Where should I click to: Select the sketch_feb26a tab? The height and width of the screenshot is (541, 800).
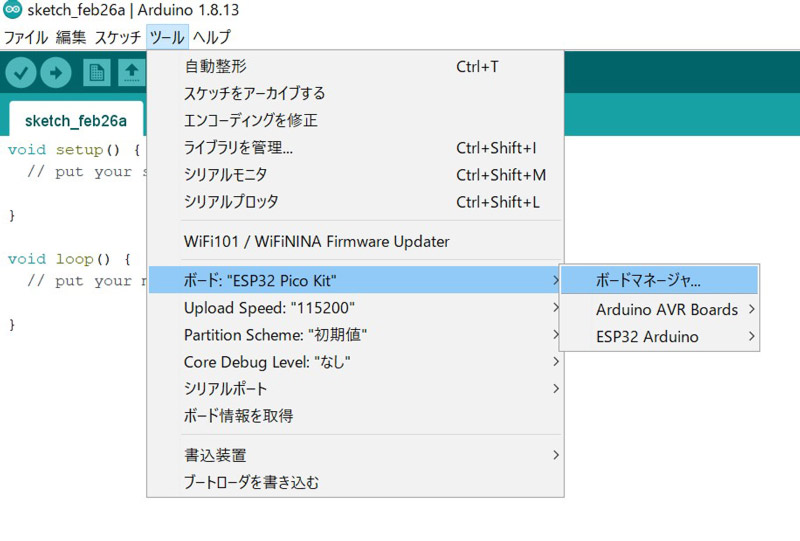pos(76,120)
